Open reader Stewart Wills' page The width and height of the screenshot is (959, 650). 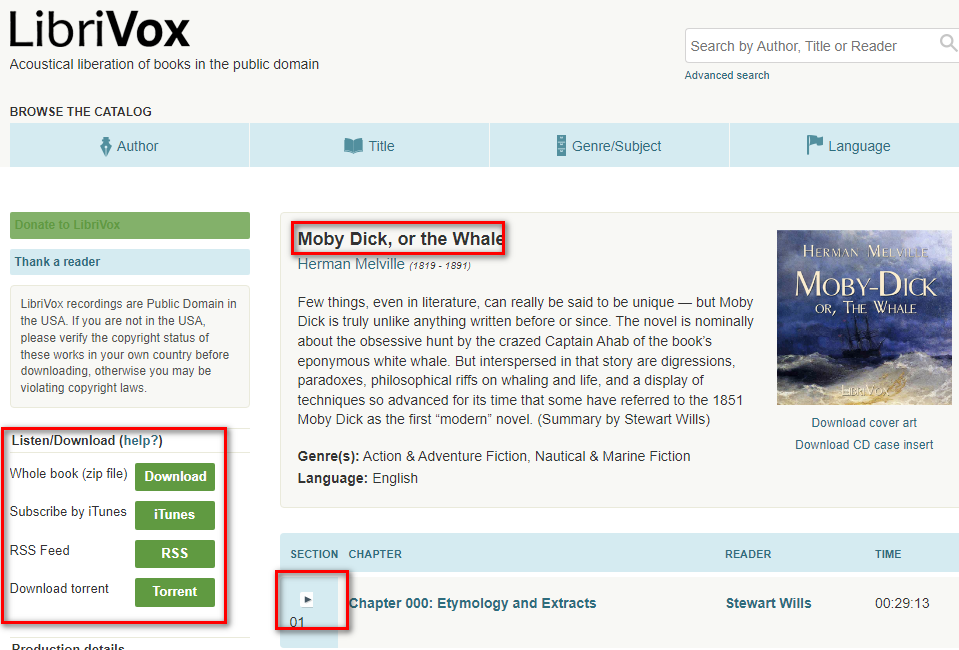[x=768, y=603]
